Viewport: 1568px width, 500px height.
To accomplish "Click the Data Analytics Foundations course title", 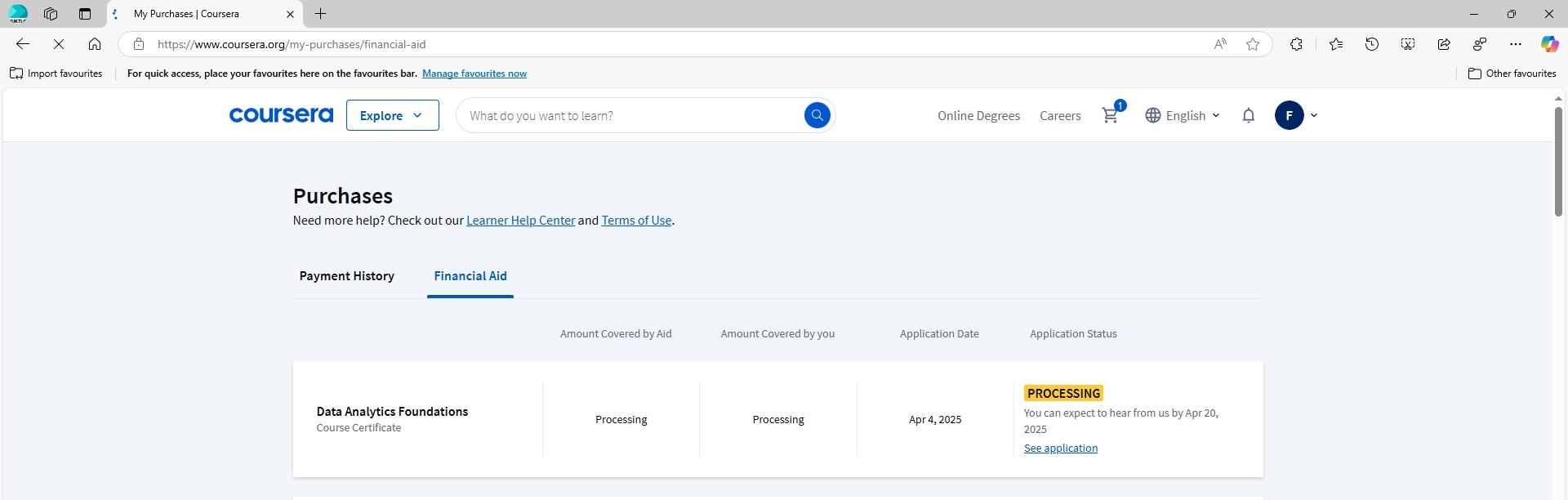I will tap(392, 412).
